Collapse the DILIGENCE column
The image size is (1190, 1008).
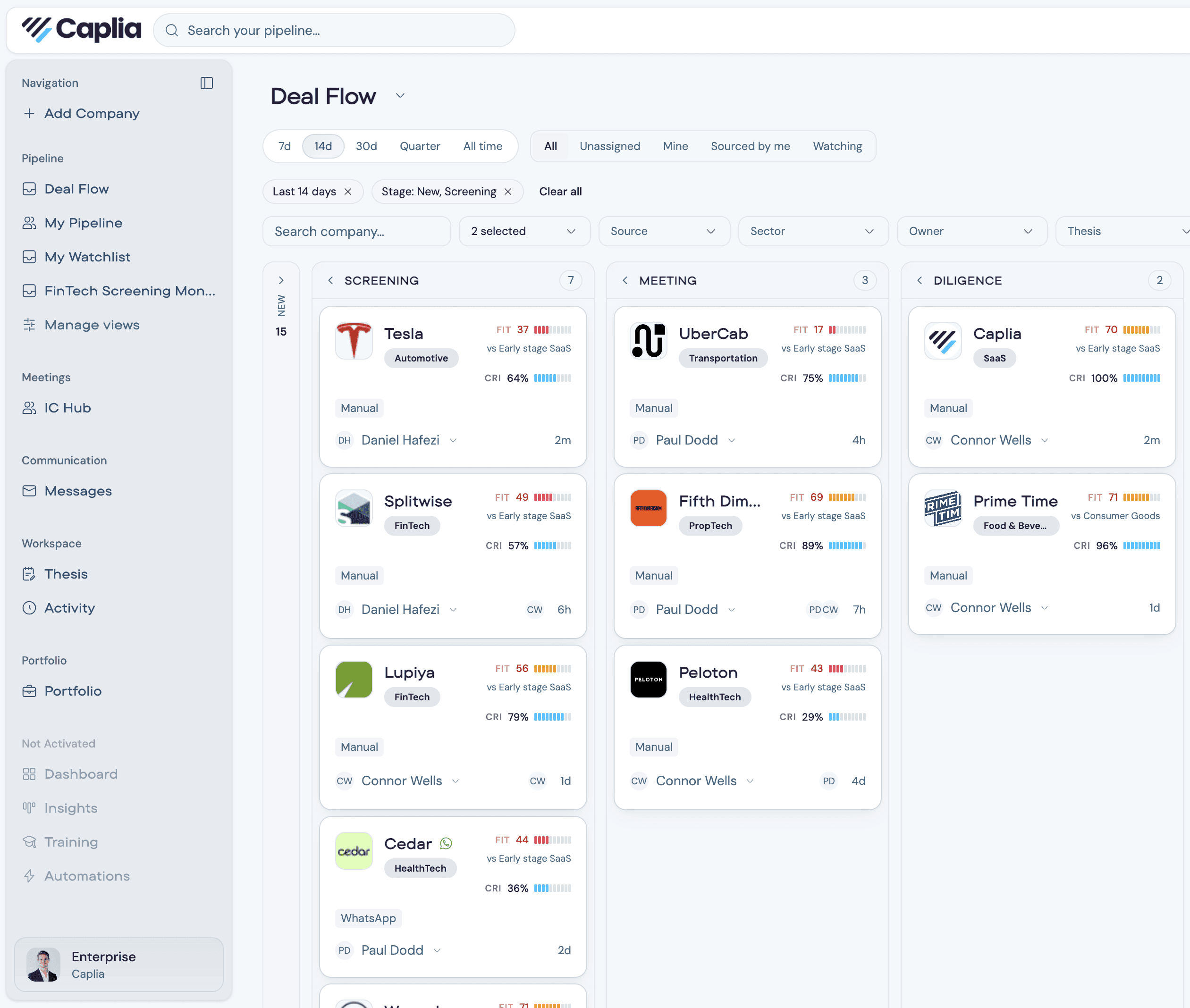pos(920,281)
